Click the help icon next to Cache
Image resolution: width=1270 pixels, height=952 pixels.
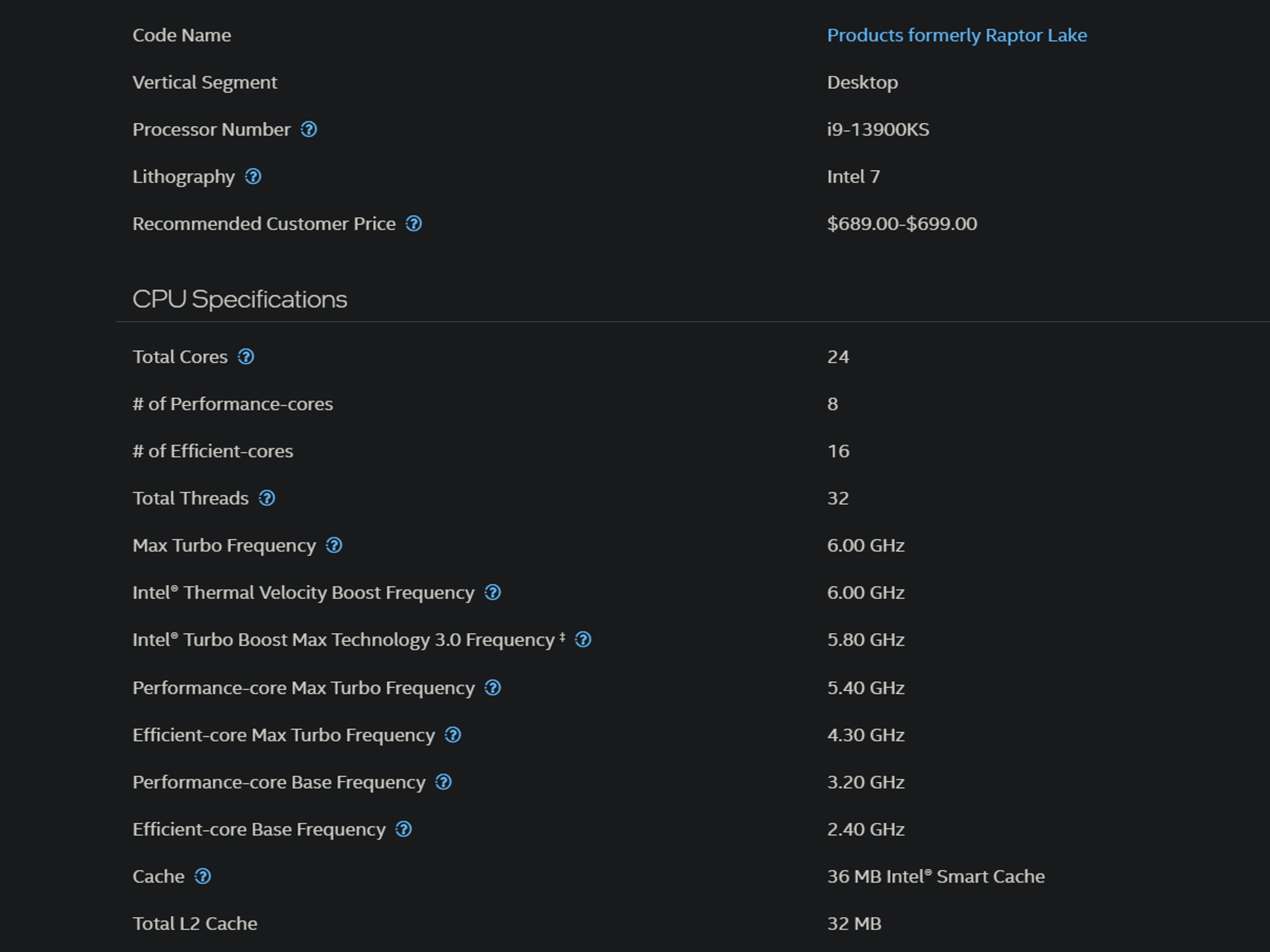[203, 876]
